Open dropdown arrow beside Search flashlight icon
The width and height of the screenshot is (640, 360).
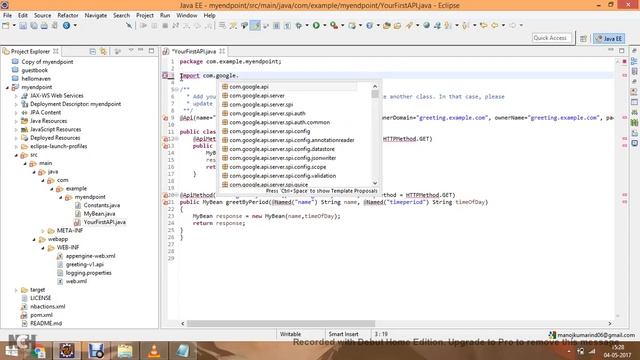coord(417,25)
